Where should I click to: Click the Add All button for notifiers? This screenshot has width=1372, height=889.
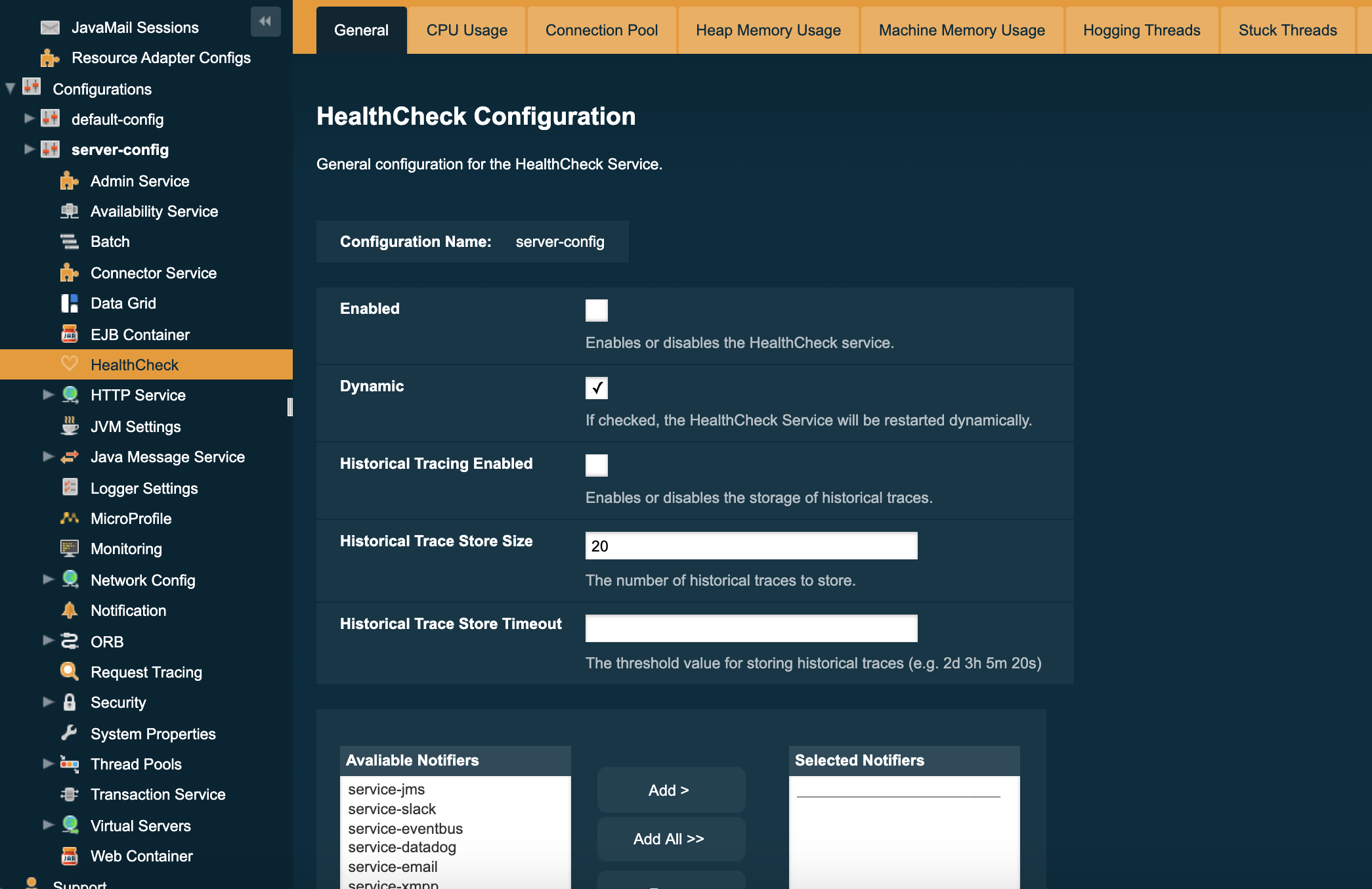[x=670, y=838]
